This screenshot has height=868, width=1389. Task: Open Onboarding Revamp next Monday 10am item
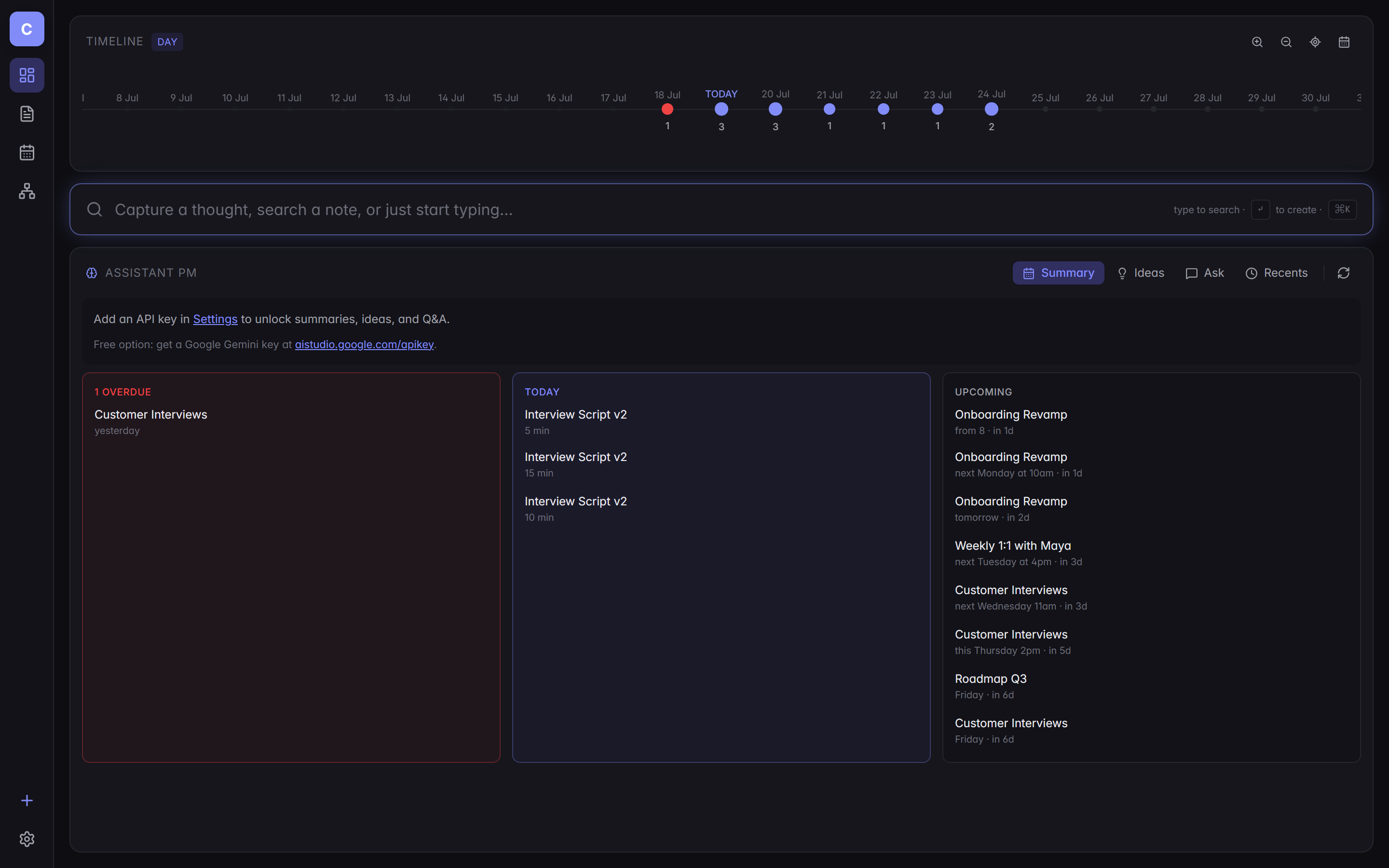coord(1151,464)
